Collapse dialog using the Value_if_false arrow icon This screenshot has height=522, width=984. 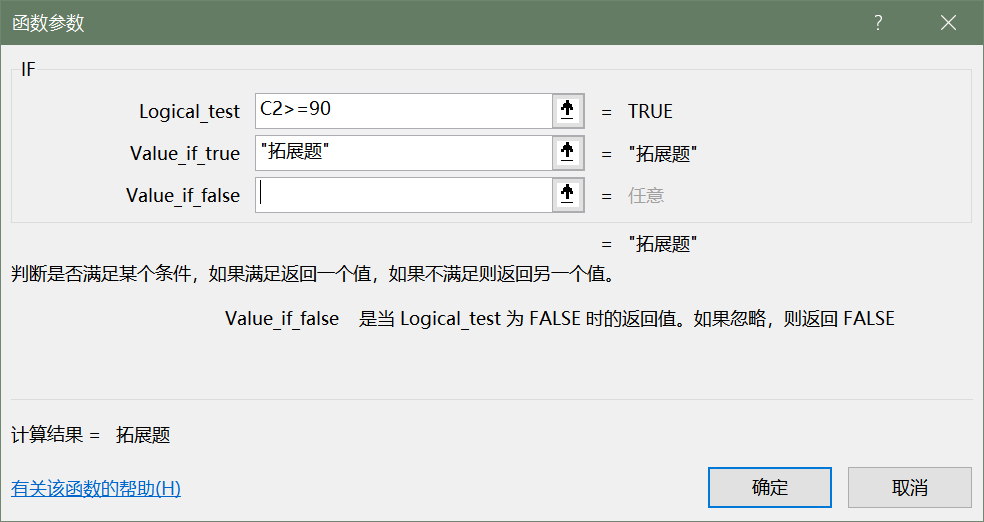tap(567, 195)
